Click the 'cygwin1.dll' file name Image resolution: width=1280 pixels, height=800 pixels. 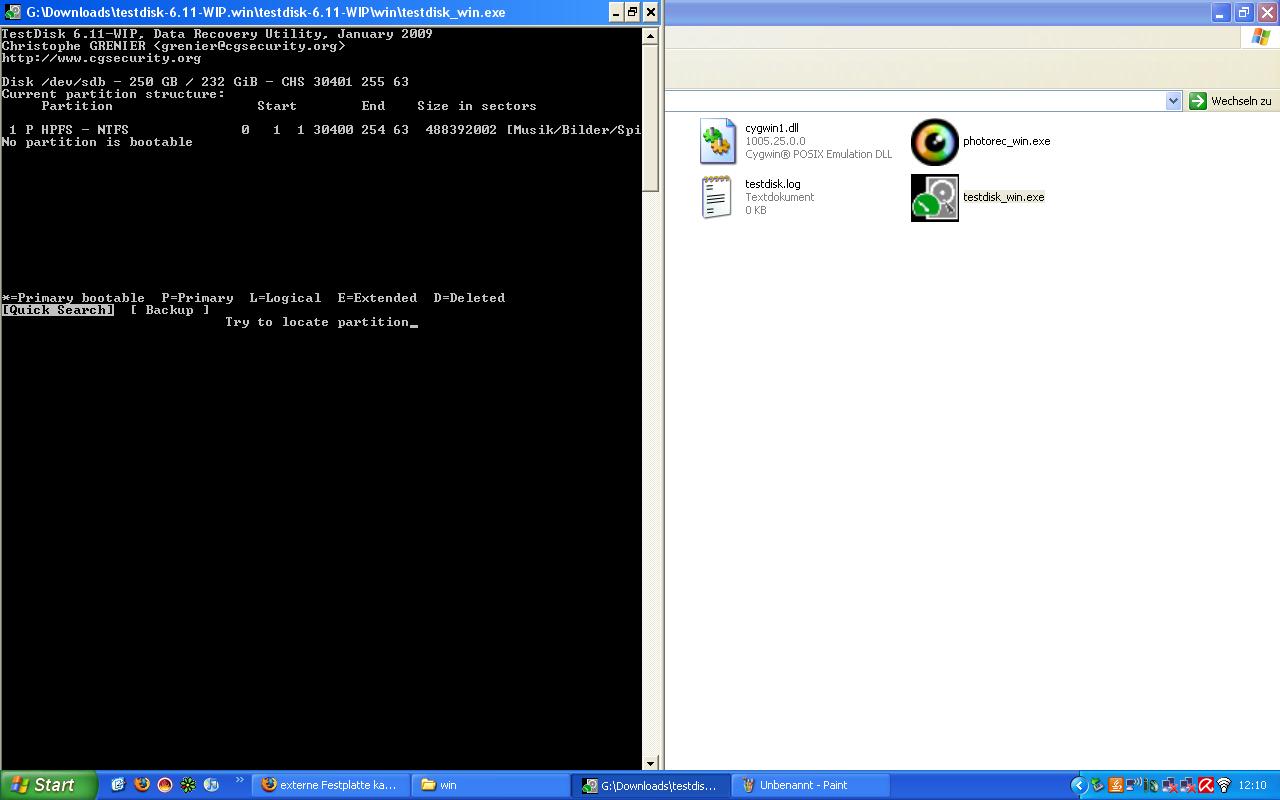point(772,128)
